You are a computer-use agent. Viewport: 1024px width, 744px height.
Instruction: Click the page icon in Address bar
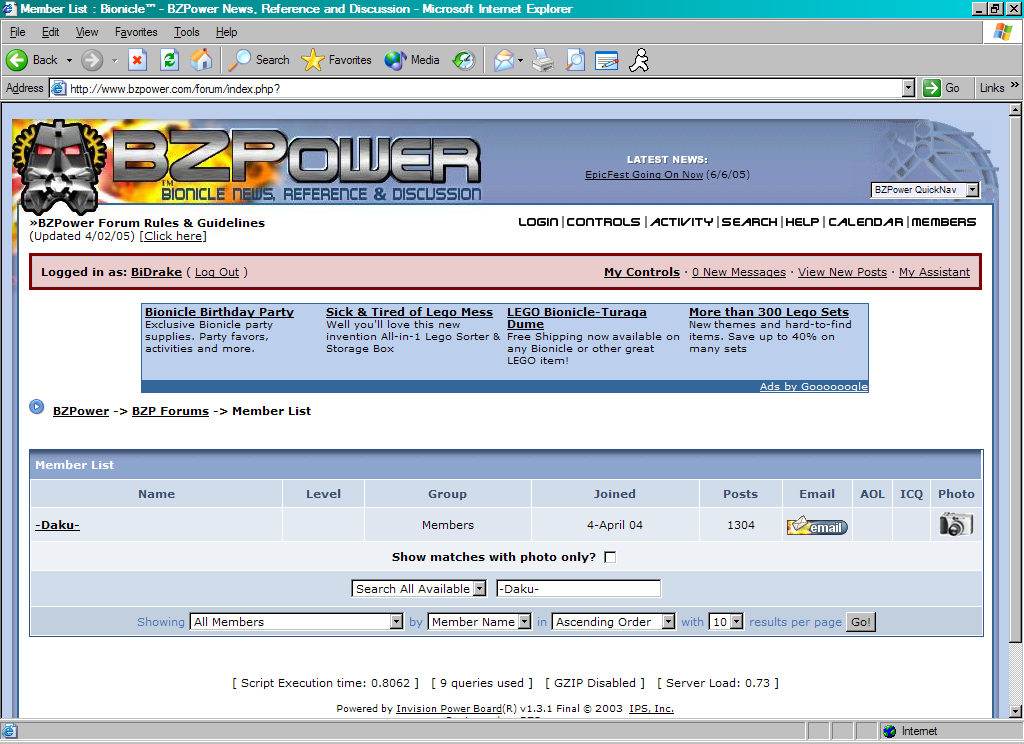click(x=59, y=88)
